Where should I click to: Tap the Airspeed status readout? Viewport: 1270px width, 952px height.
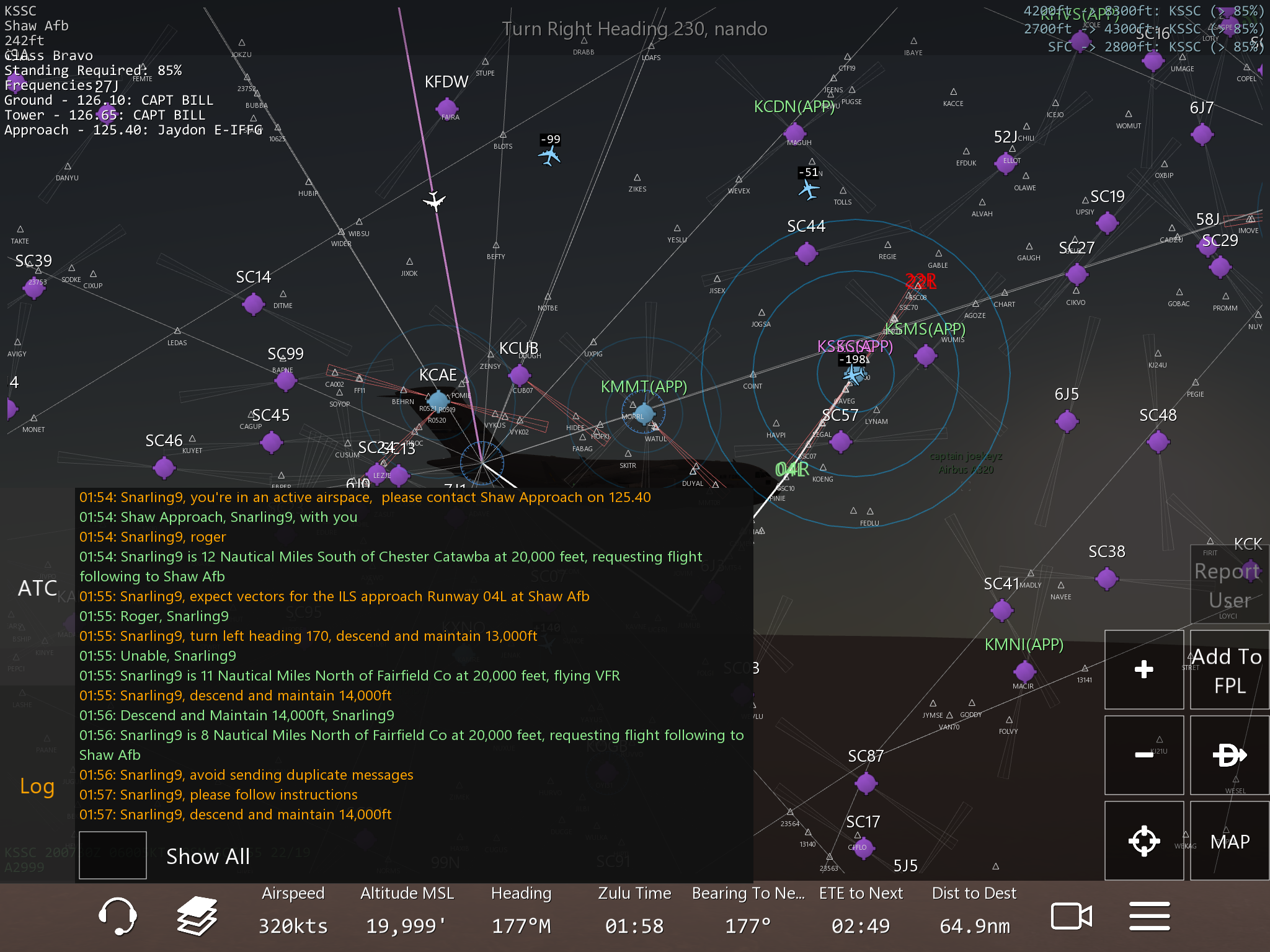(293, 911)
